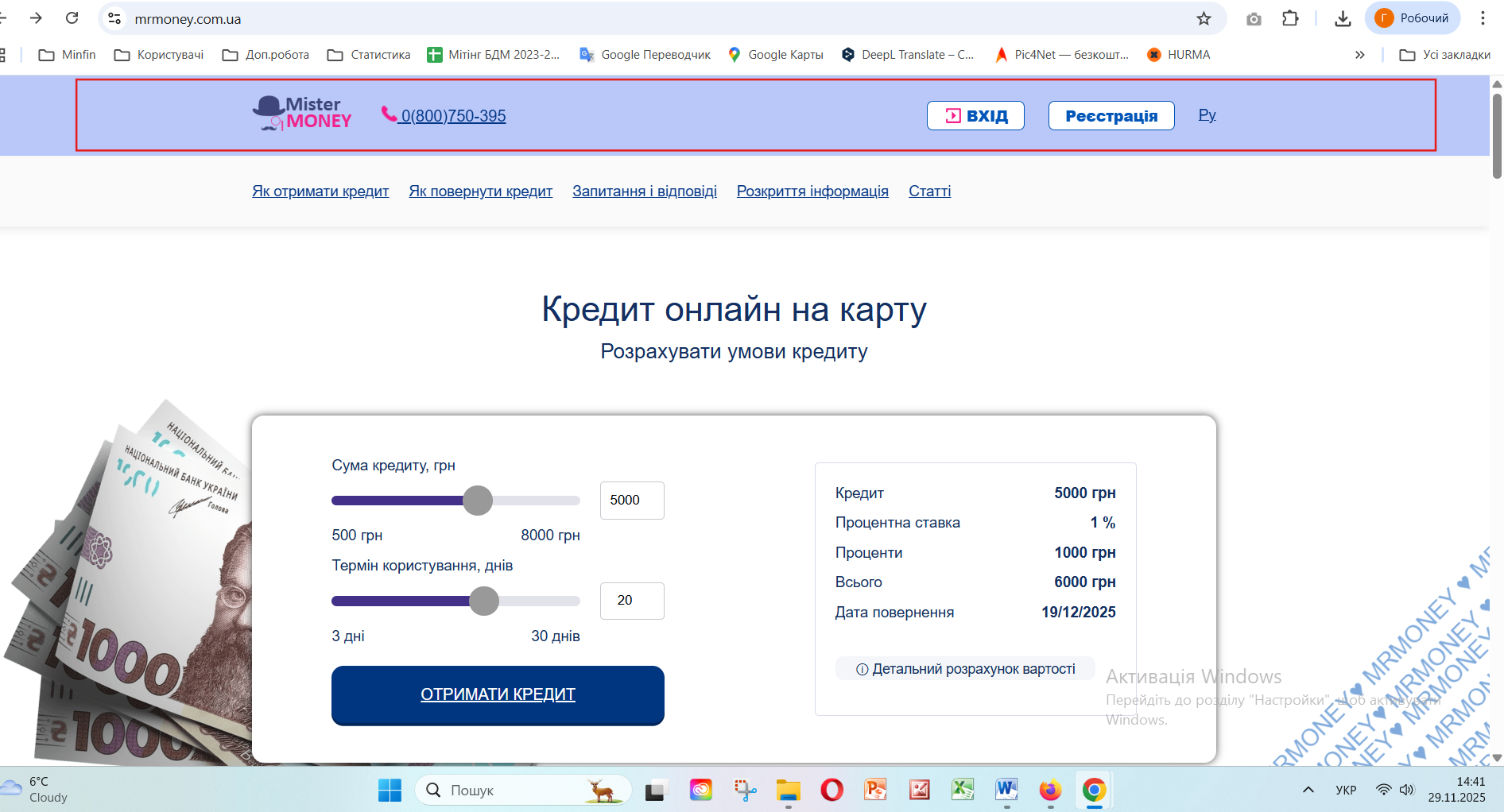This screenshot has height=812, width=1504.
Task: Click the loan amount field showing 5000
Action: tap(632, 501)
